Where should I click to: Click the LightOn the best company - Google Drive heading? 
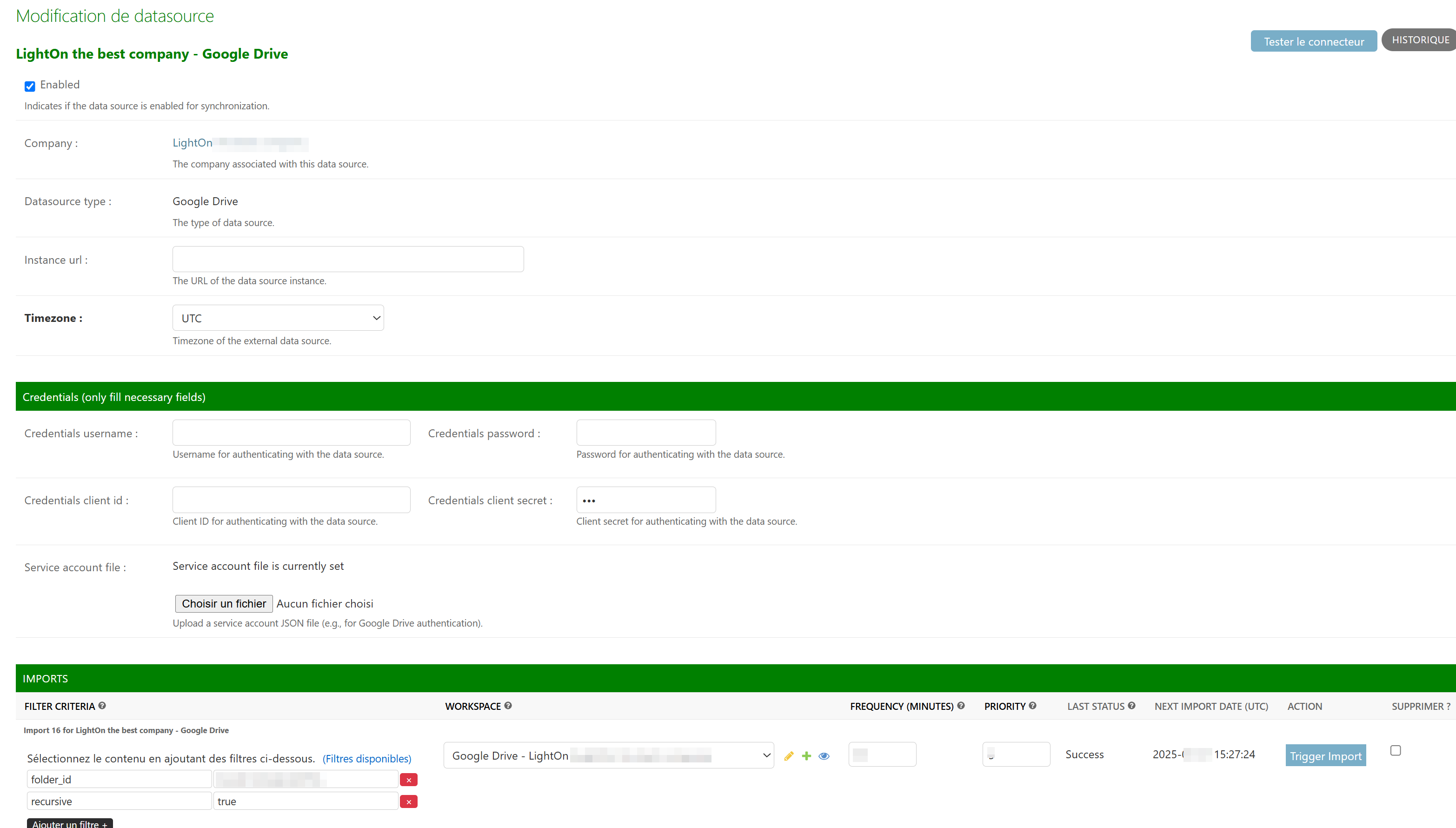pos(152,53)
